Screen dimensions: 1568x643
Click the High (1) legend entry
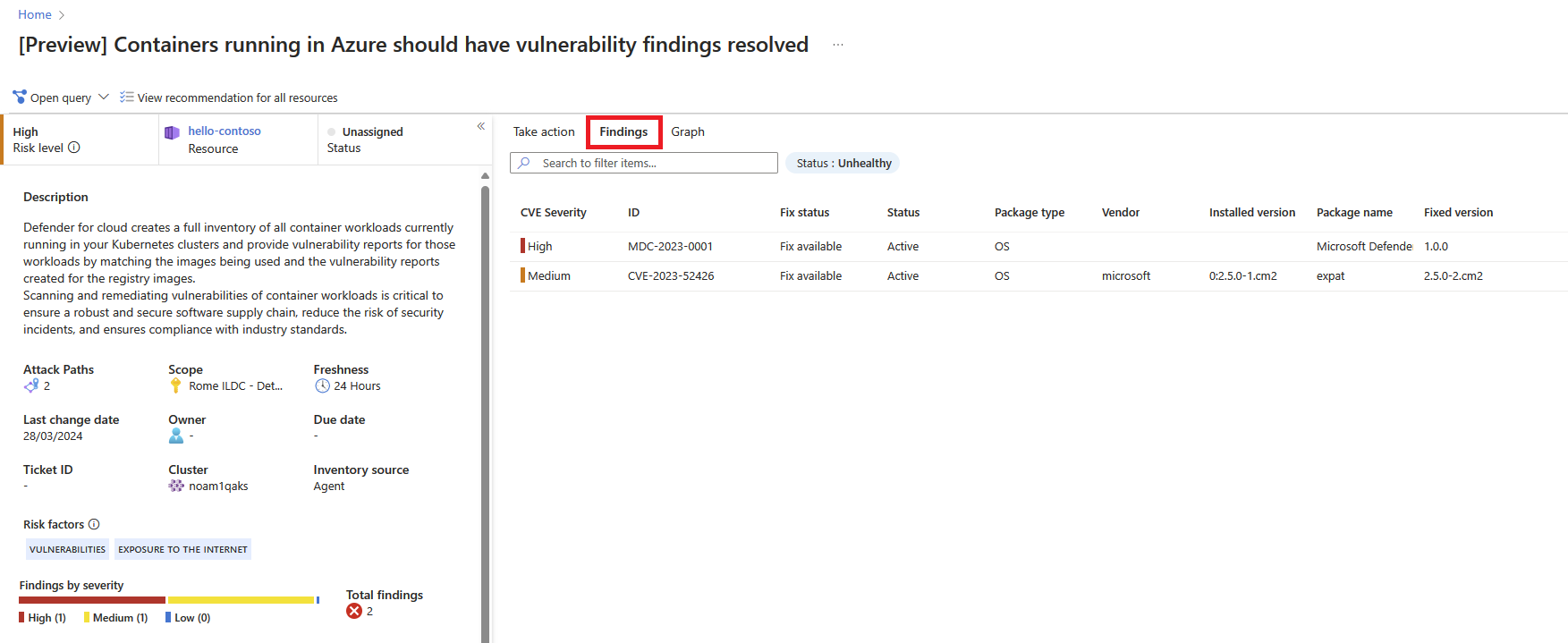click(x=42, y=618)
